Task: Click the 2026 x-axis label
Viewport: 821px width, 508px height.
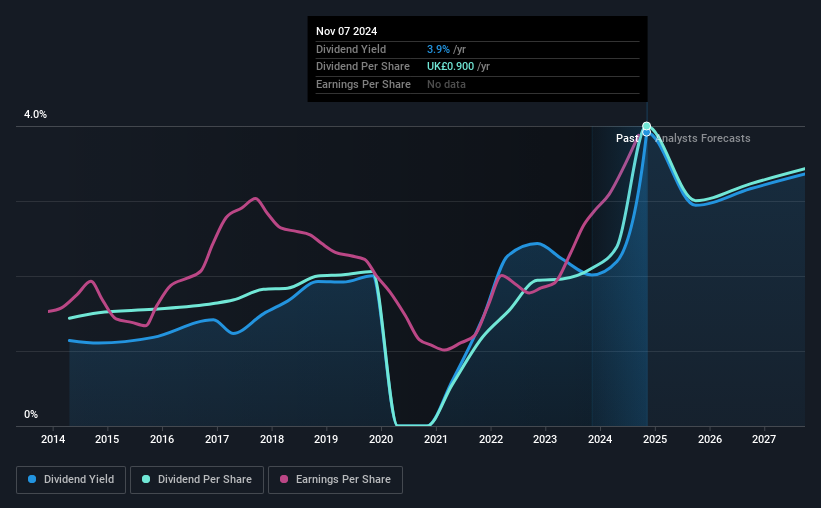Action: click(709, 439)
